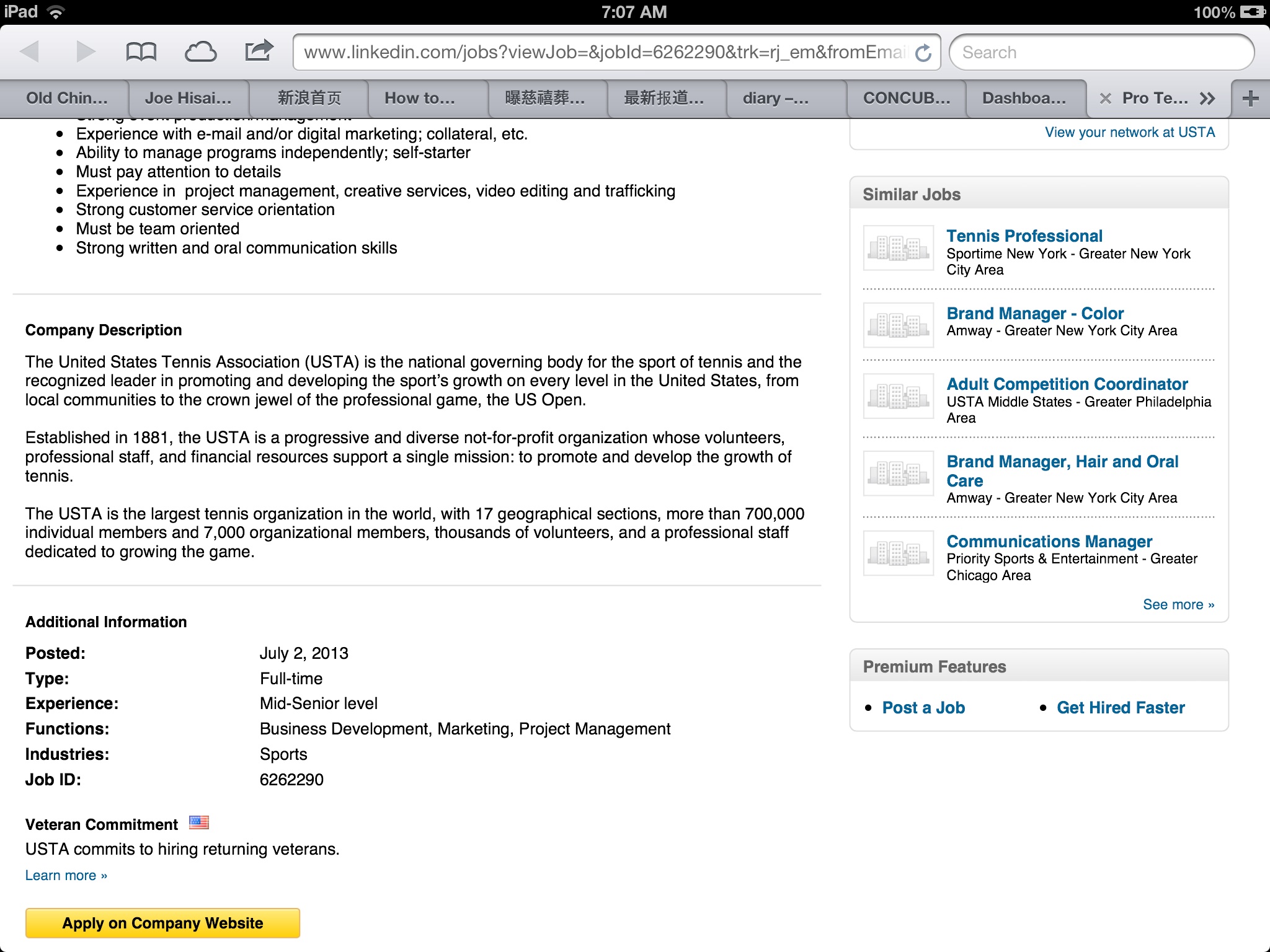Open the diary tab
Screen dimensions: 1270x952
(775, 99)
